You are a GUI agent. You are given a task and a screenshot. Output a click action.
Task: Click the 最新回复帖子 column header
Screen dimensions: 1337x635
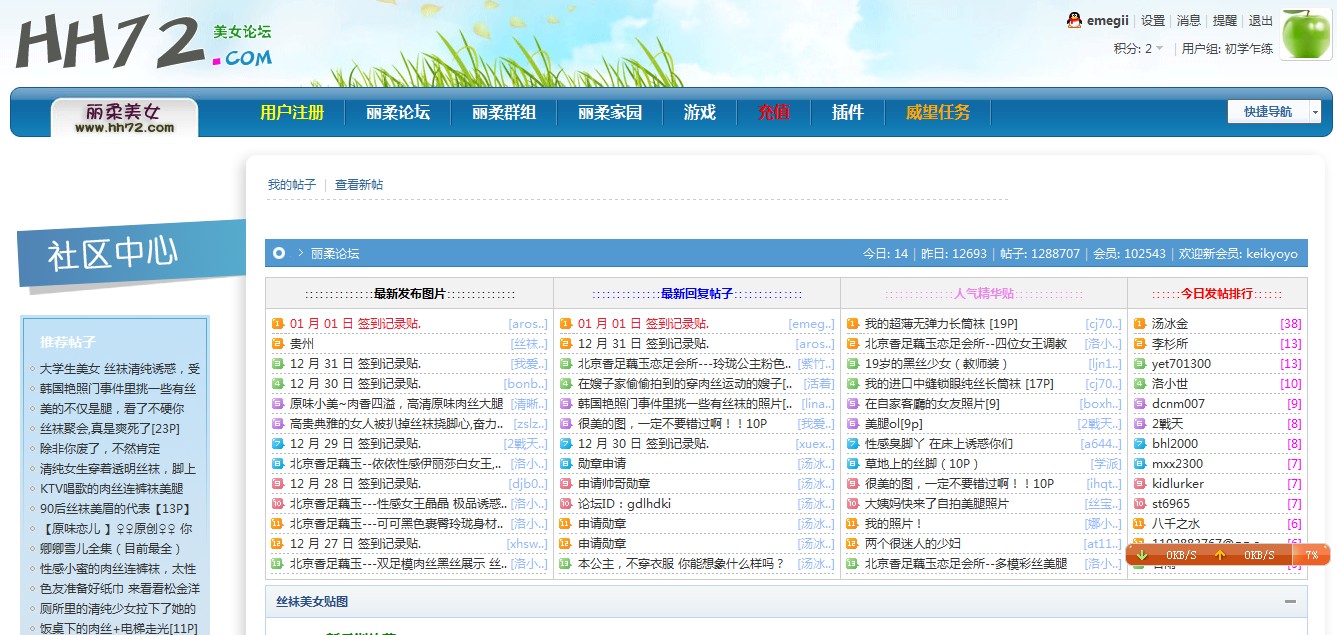click(x=697, y=294)
